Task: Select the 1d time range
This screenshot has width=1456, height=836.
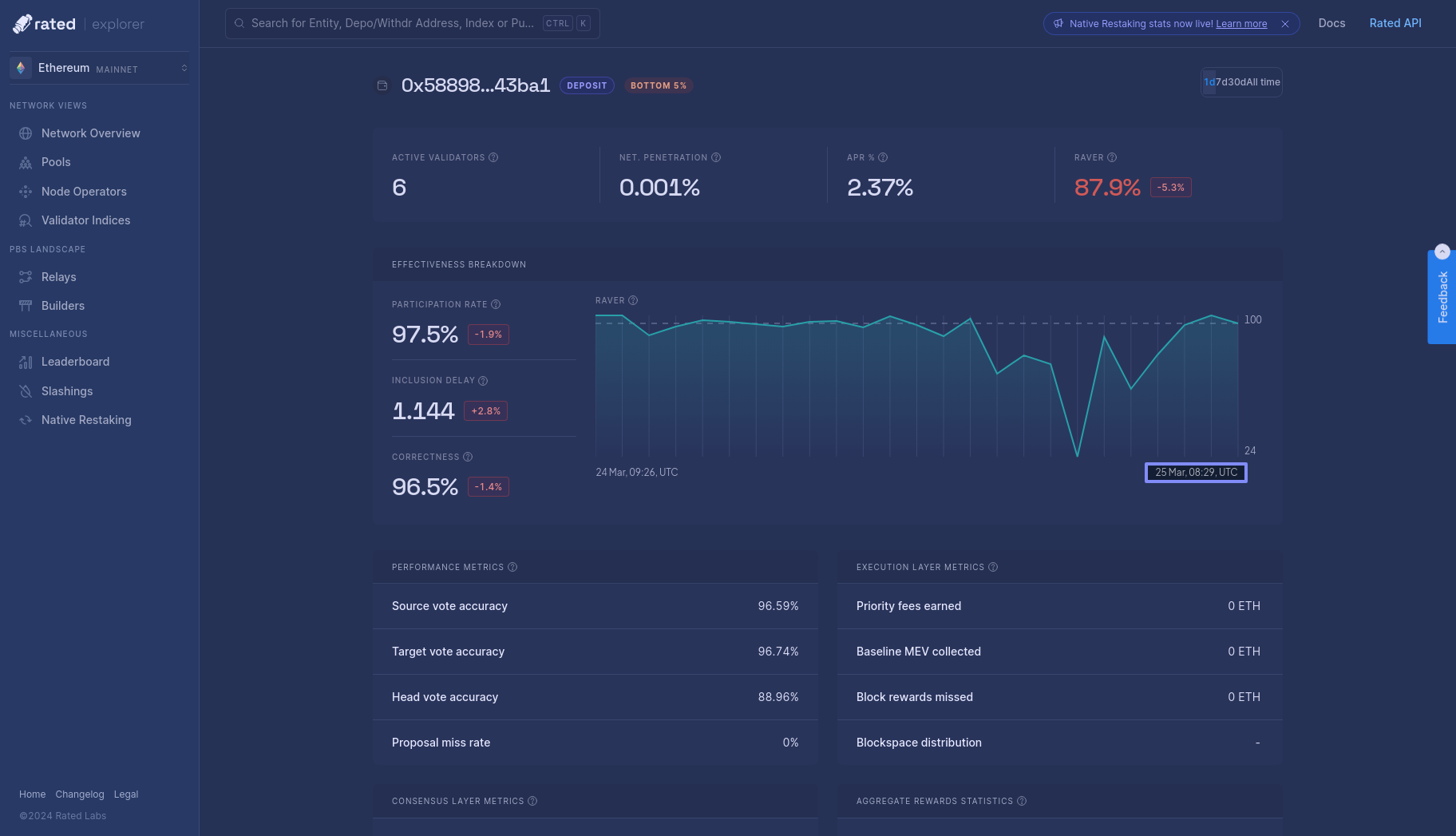Action: click(x=1209, y=82)
